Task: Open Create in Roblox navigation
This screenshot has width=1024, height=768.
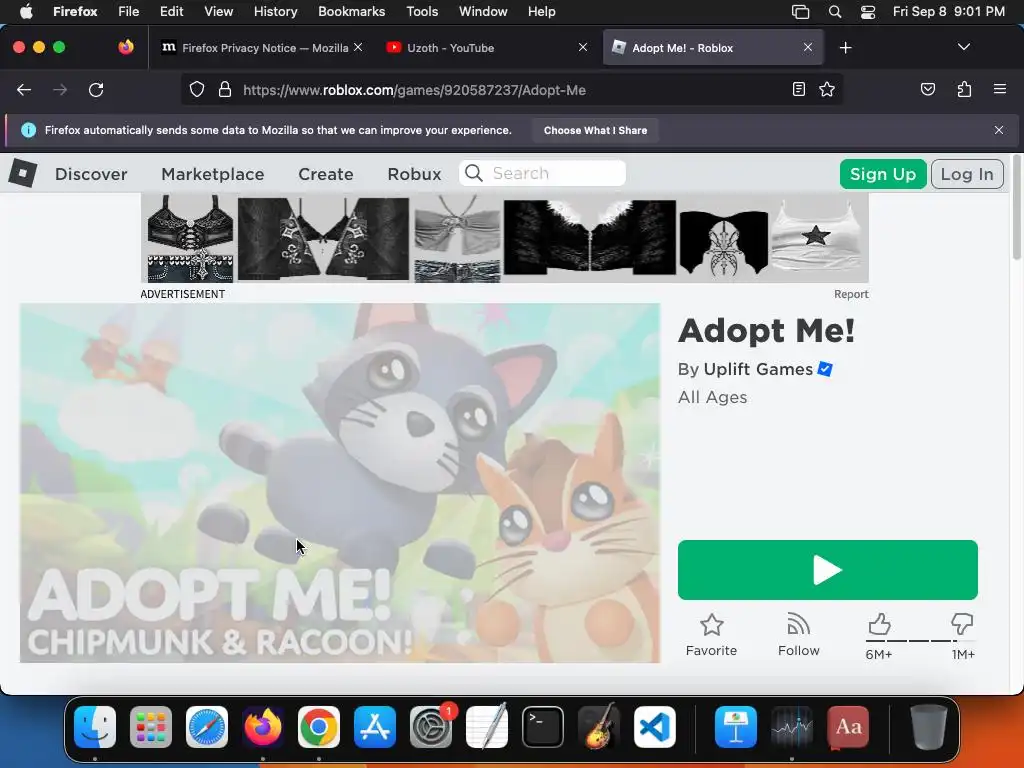Action: click(325, 174)
